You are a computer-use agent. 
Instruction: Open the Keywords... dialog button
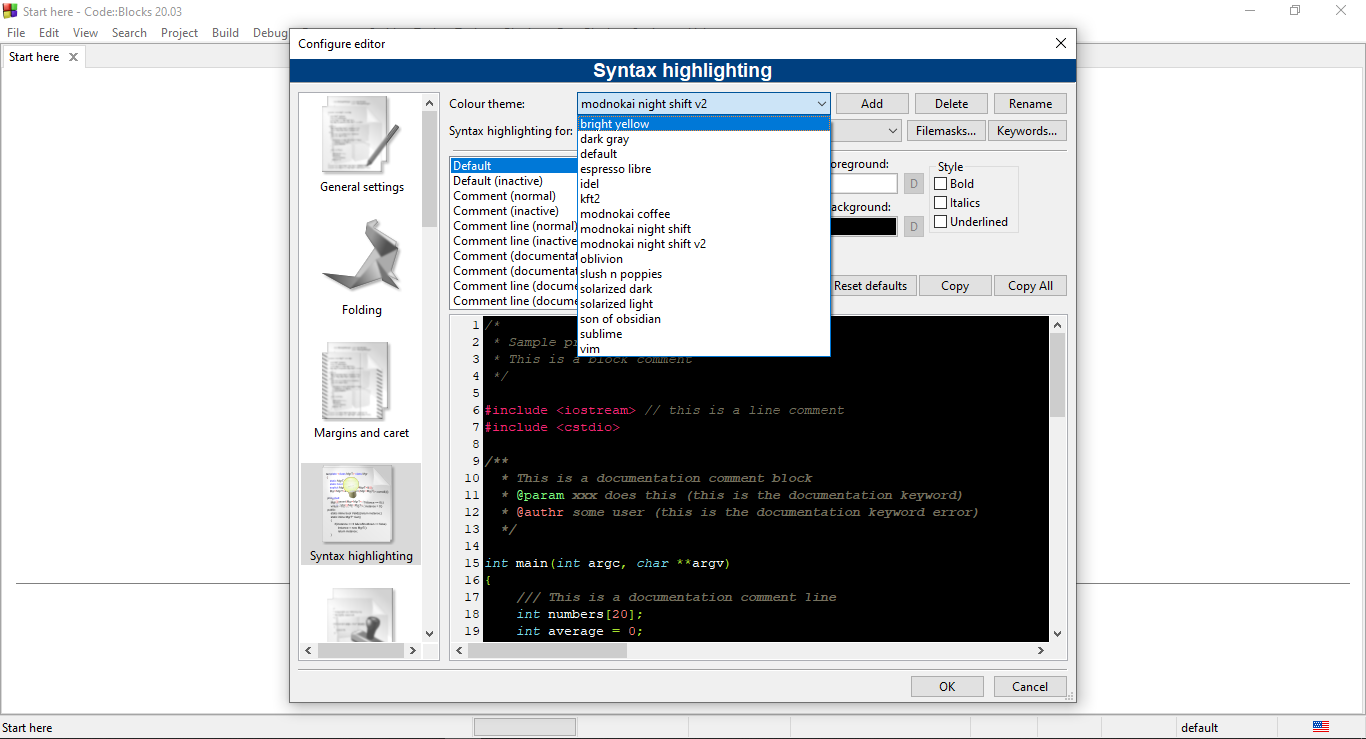point(1027,131)
